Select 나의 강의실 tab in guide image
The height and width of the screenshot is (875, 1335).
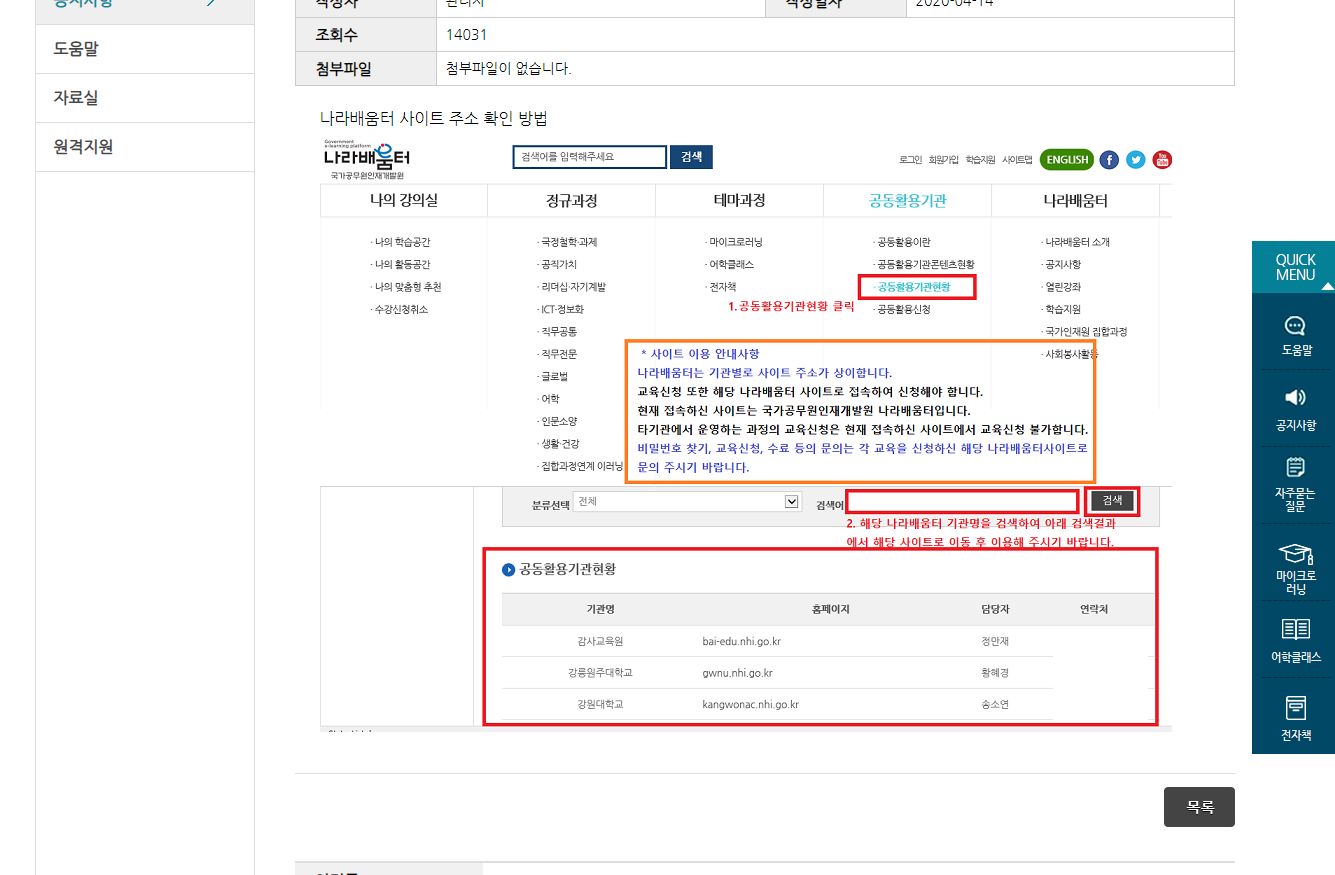click(x=404, y=201)
